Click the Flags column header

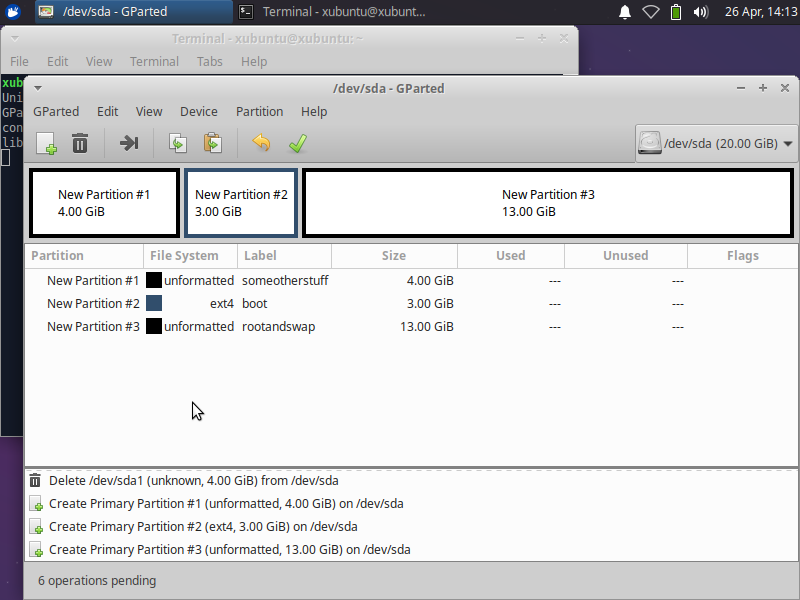pos(743,256)
